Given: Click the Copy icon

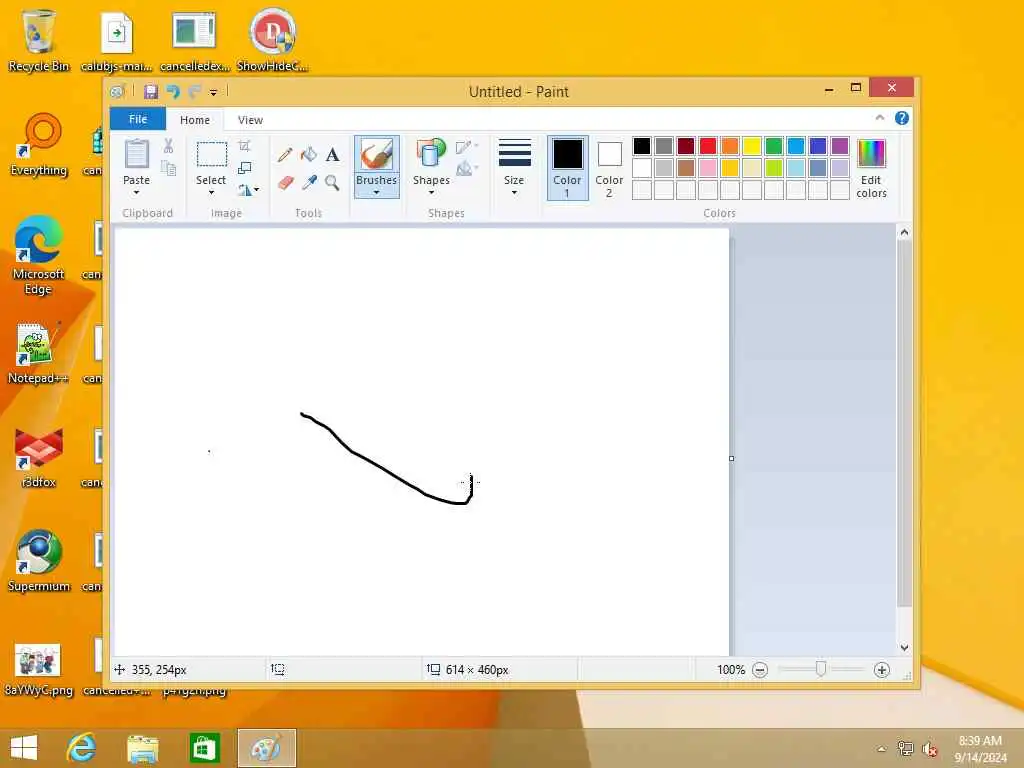Looking at the screenshot, I should click(x=168, y=168).
